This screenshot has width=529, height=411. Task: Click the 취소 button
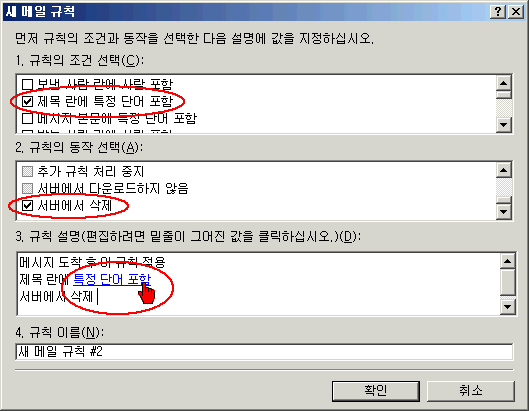[471, 391]
